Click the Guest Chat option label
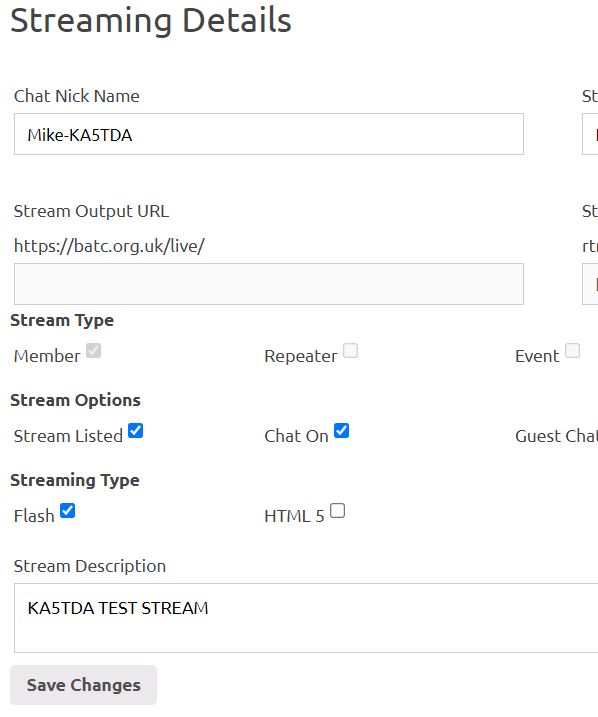 pyautogui.click(x=556, y=436)
